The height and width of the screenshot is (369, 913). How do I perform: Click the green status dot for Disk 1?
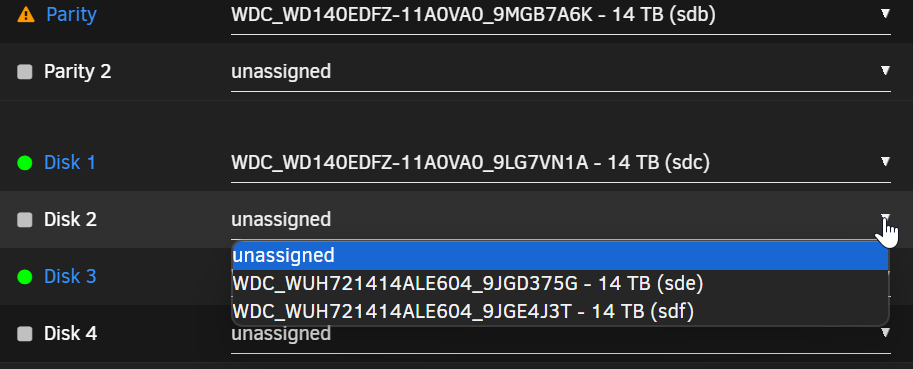(x=24, y=163)
